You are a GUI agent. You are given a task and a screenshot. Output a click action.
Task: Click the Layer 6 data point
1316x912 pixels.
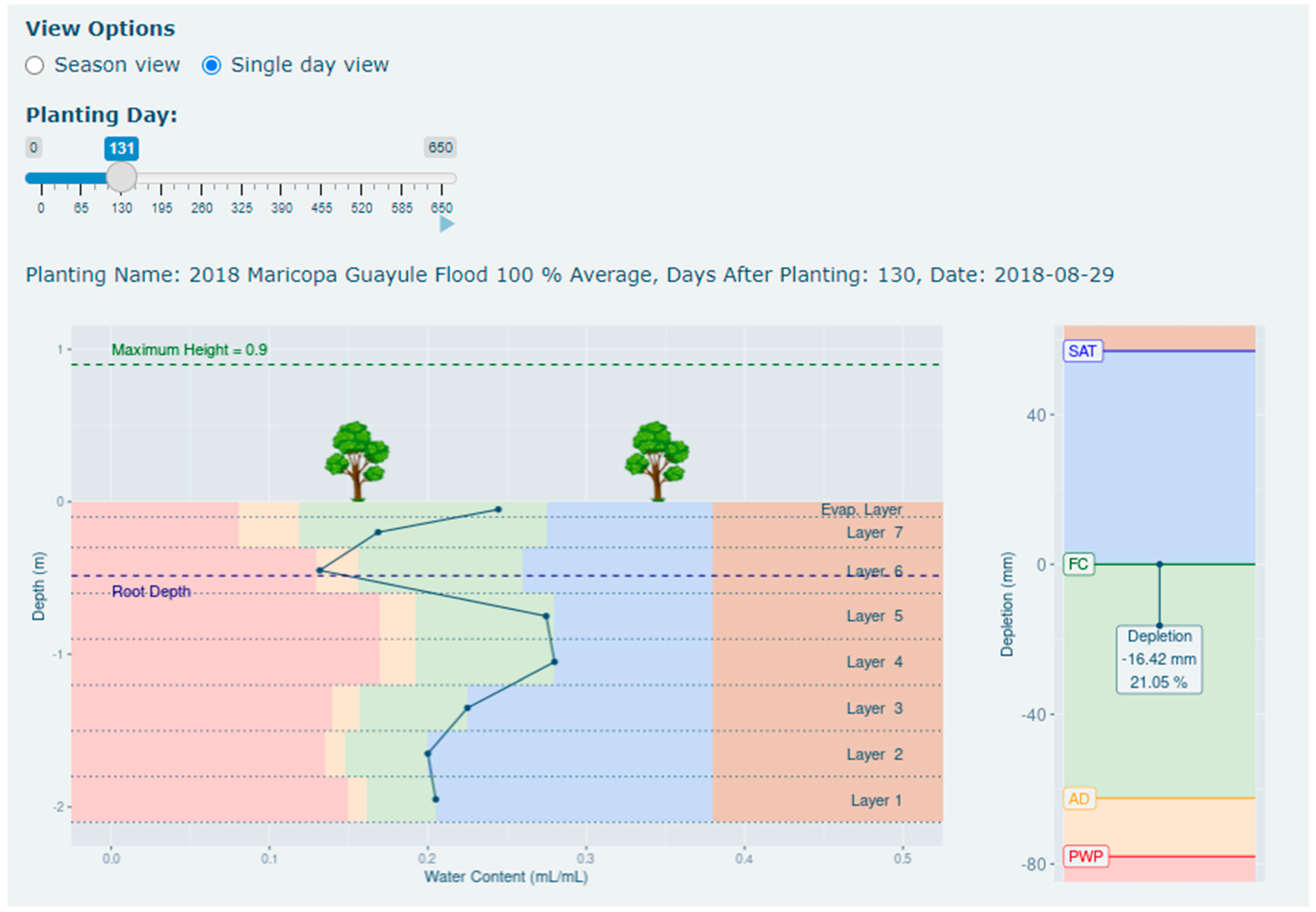[319, 570]
